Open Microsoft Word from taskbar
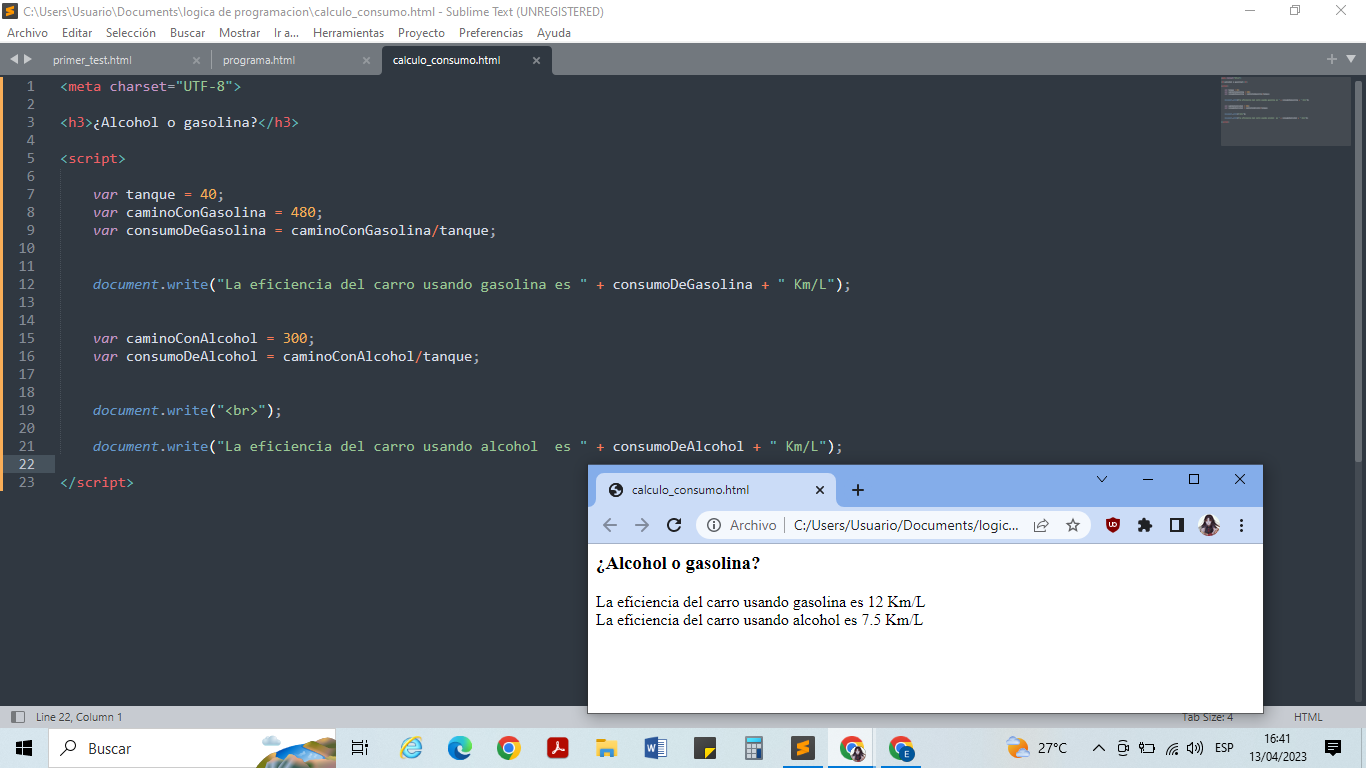1366x768 pixels. (656, 748)
